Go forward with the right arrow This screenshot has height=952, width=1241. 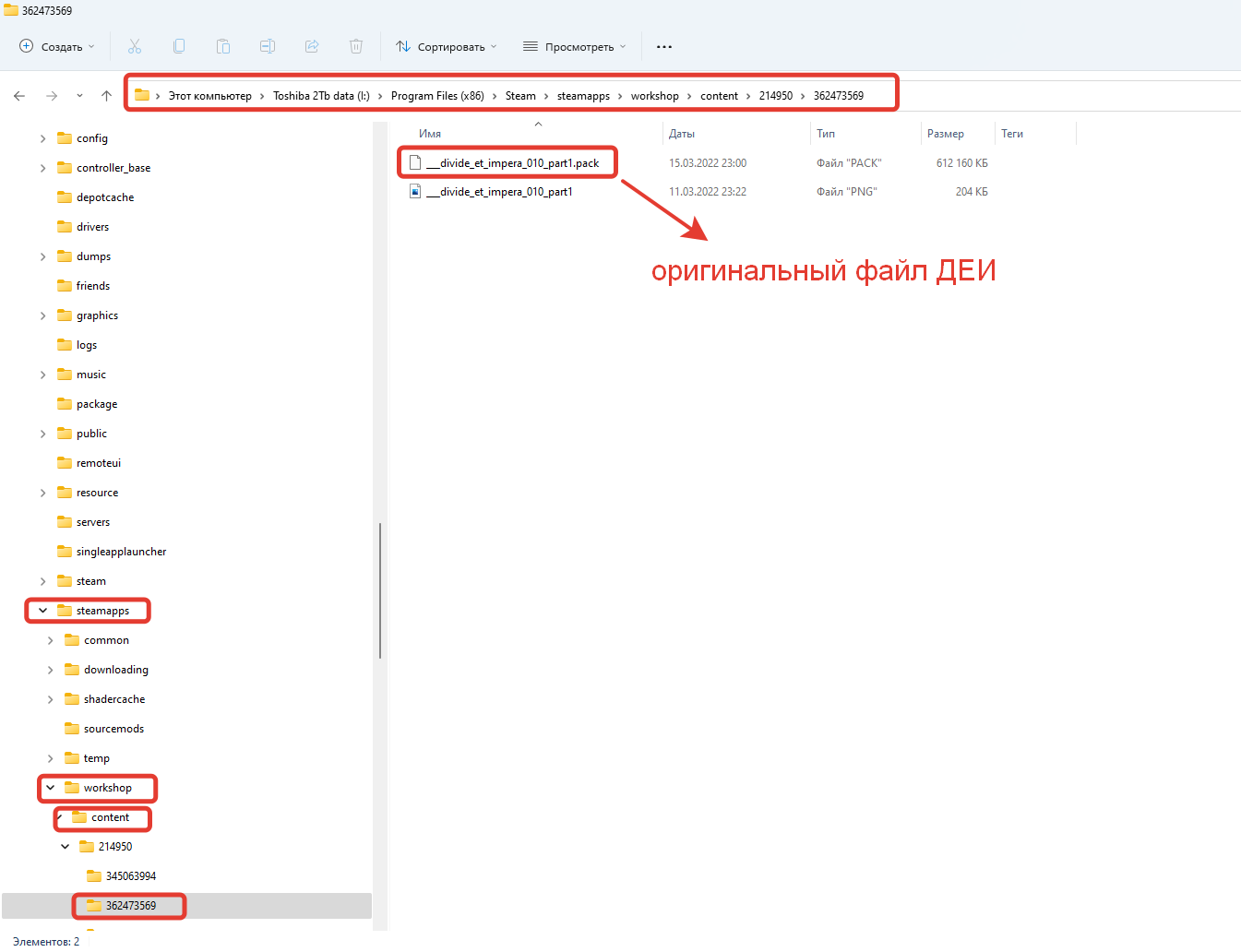point(52,96)
